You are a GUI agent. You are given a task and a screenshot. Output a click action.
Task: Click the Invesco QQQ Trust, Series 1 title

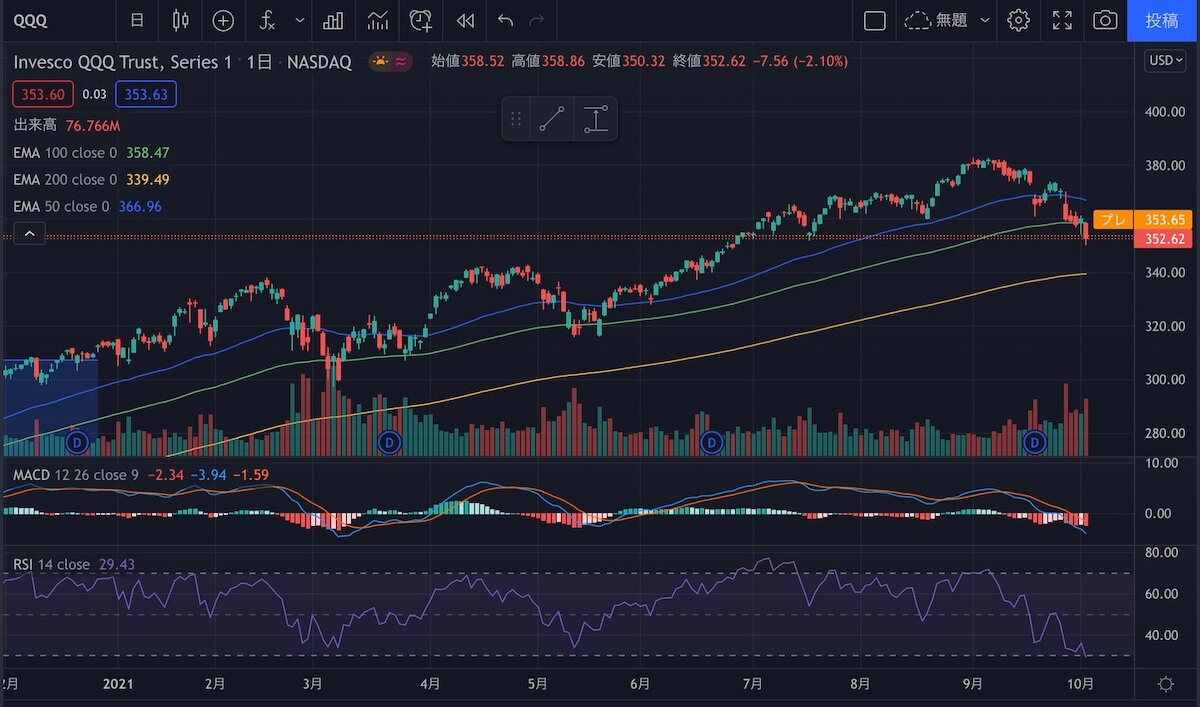[123, 62]
